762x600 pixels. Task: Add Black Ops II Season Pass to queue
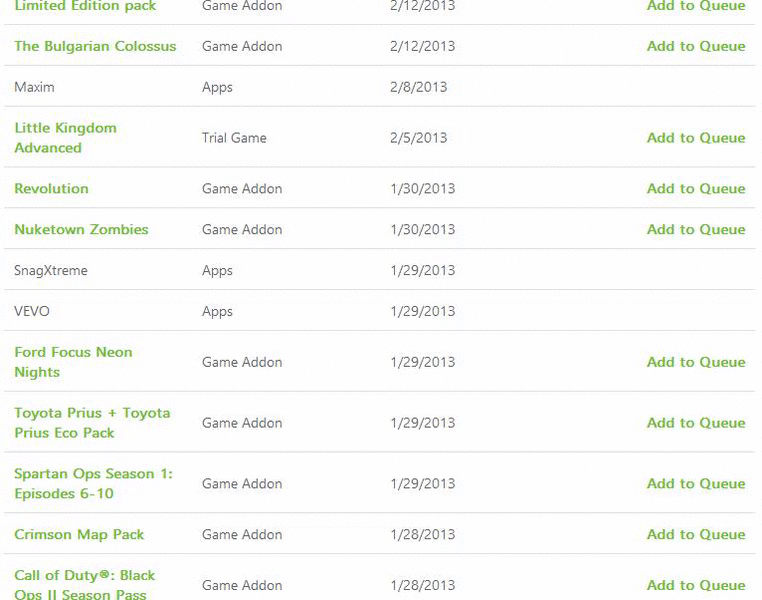tap(695, 585)
